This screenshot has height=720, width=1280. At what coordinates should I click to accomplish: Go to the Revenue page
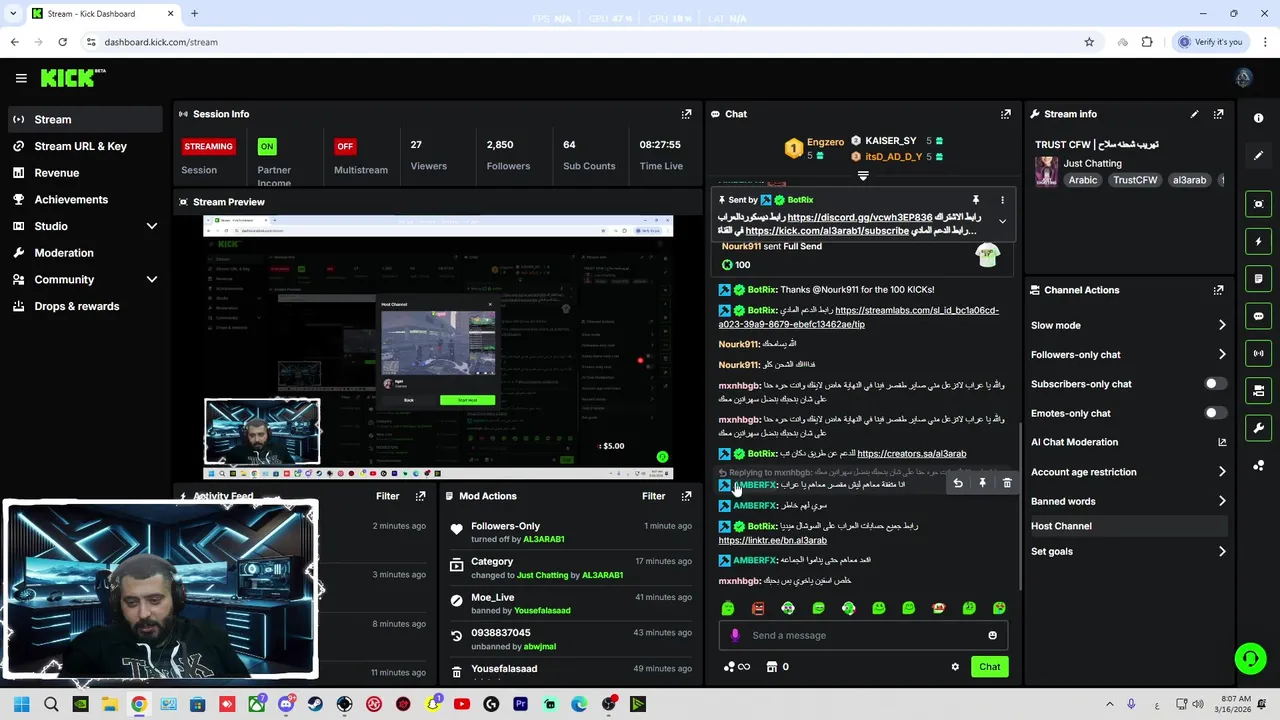click(85, 173)
